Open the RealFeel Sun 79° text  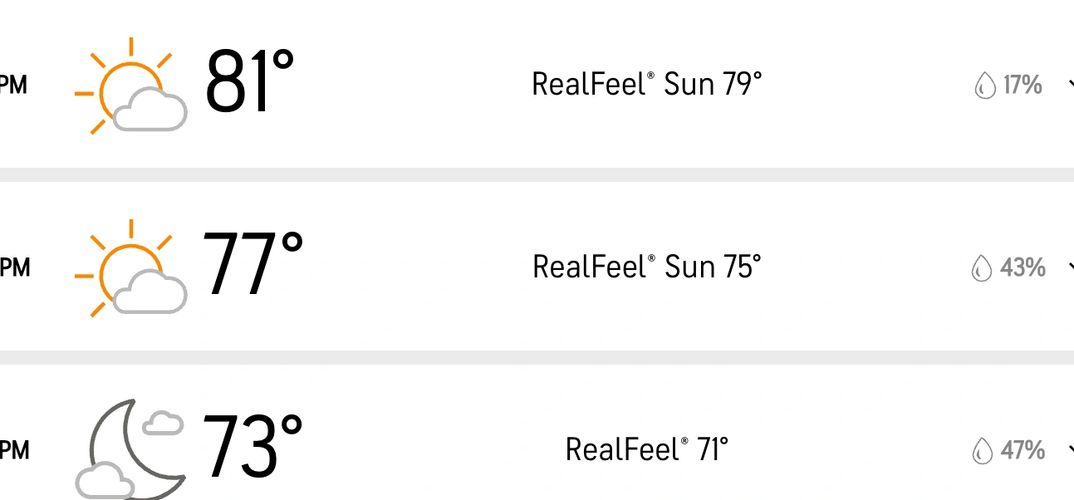(x=647, y=85)
